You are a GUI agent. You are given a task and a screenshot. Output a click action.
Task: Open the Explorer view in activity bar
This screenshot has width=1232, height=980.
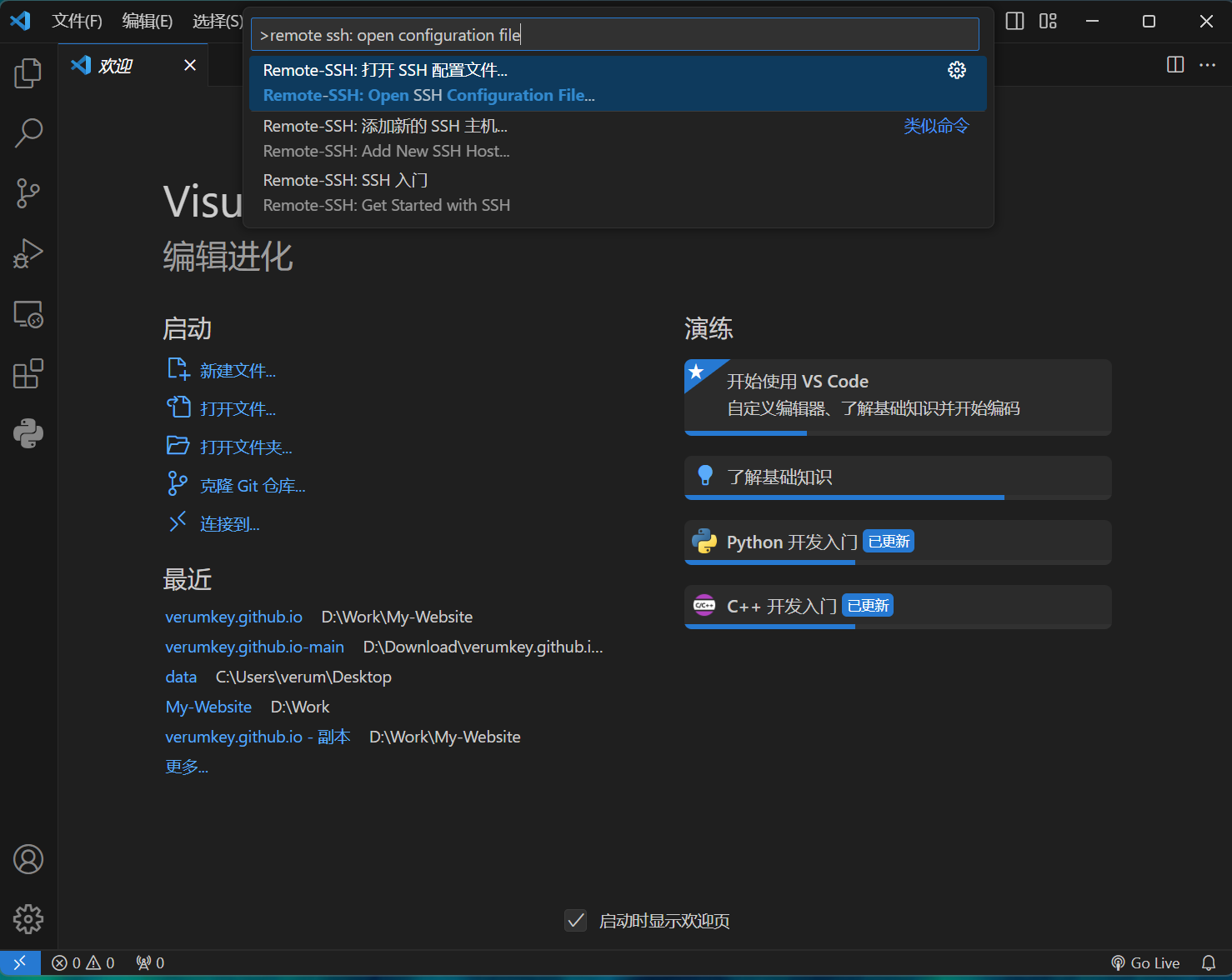coord(28,73)
